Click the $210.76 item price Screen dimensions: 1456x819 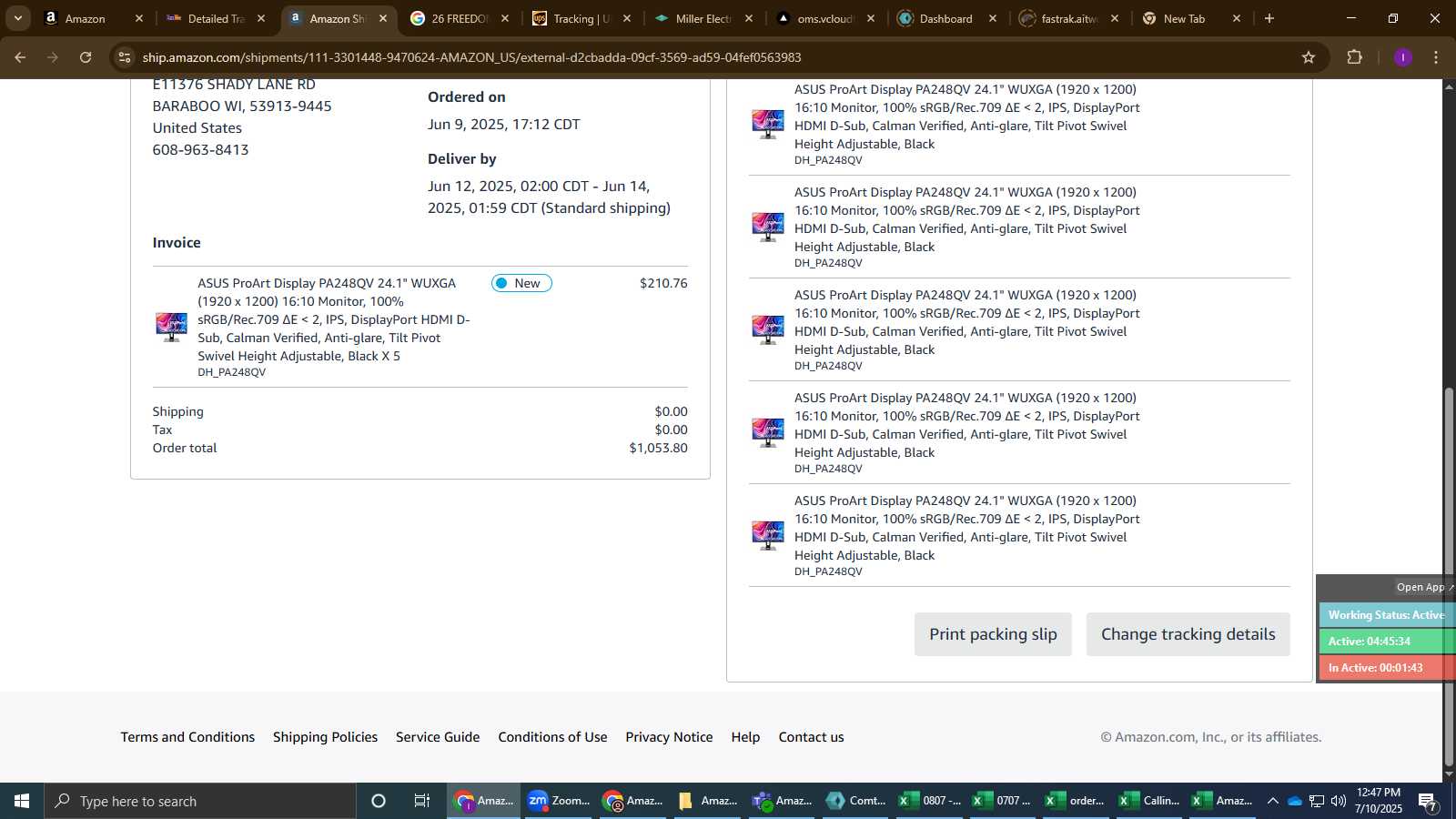coord(663,283)
